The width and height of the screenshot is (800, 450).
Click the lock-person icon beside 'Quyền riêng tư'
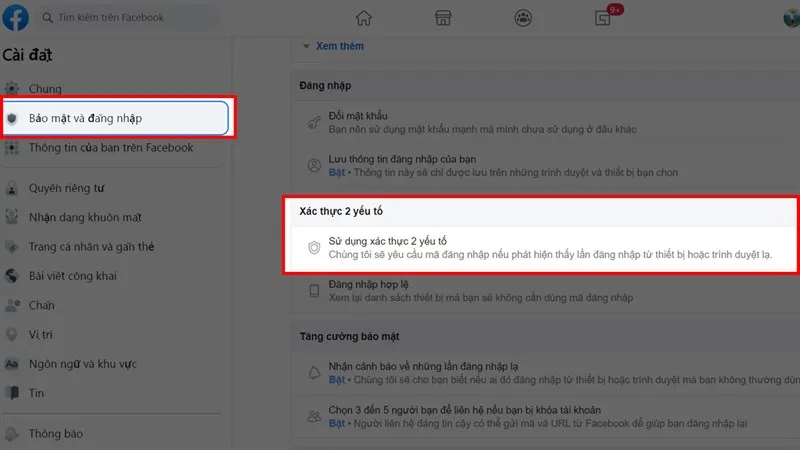(12, 188)
